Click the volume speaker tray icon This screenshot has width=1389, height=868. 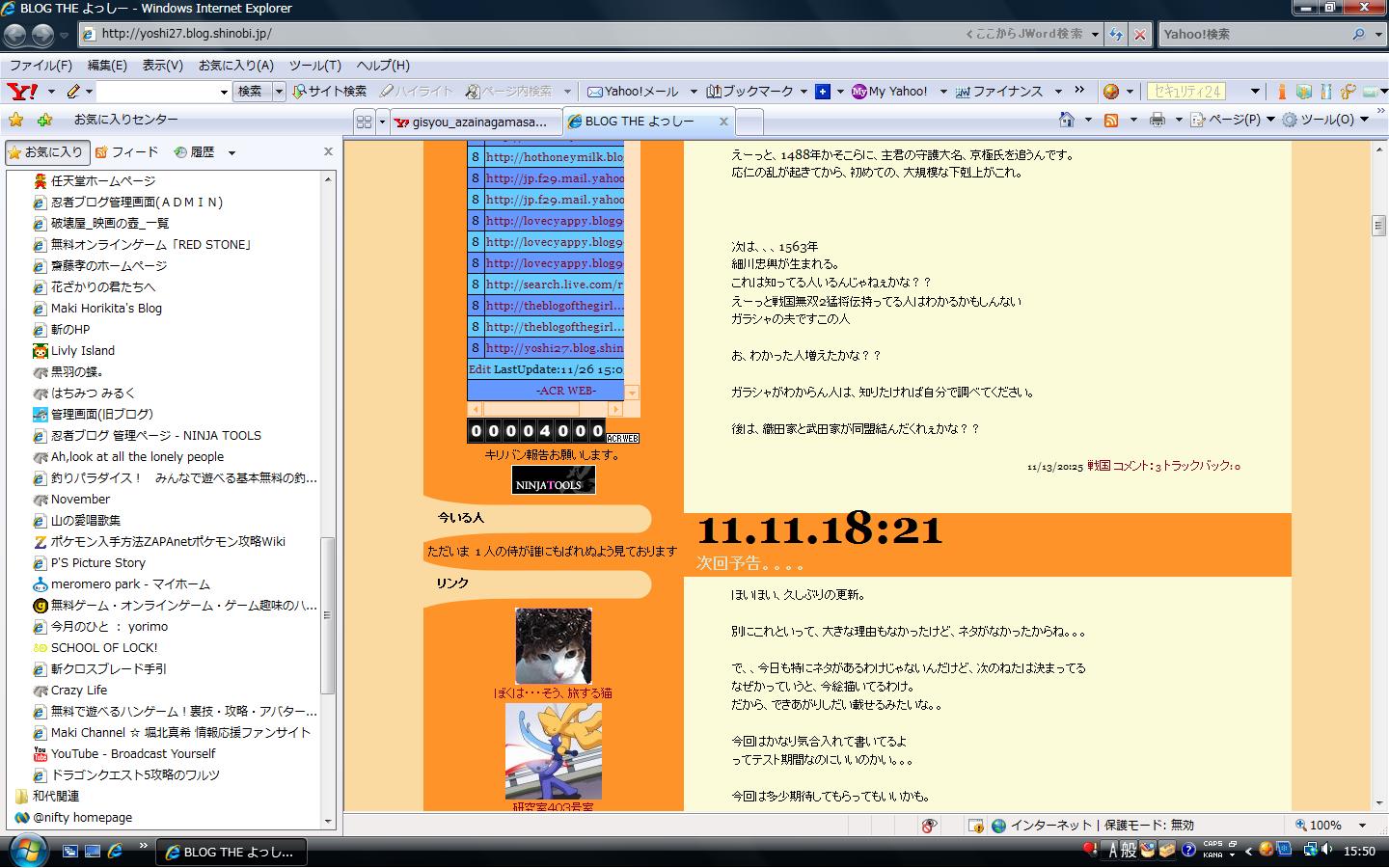tap(1329, 850)
